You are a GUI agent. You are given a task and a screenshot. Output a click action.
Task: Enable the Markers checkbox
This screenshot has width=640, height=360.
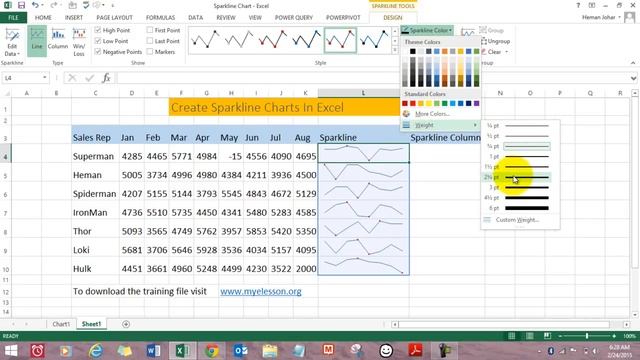(x=150, y=52)
